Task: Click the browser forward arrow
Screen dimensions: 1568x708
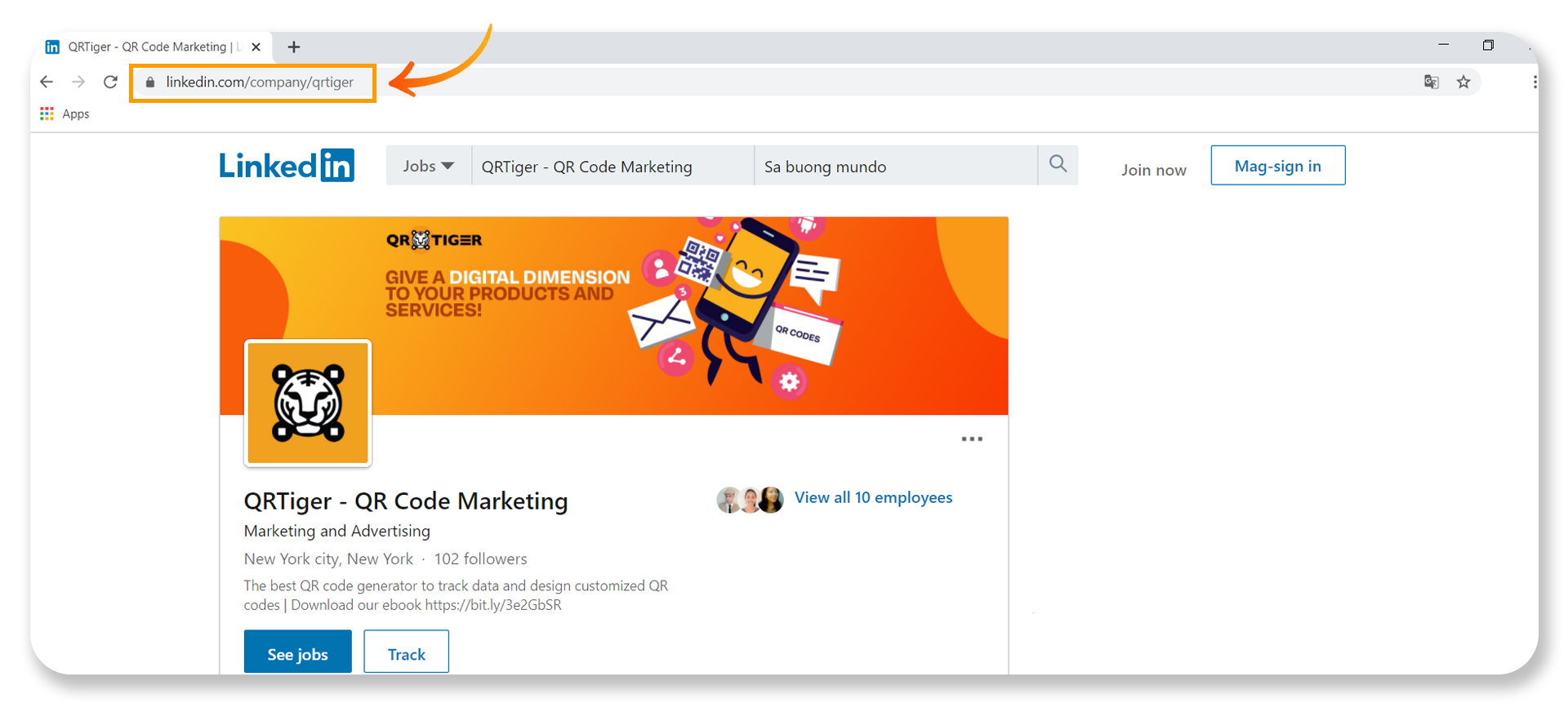Action: pos(78,82)
